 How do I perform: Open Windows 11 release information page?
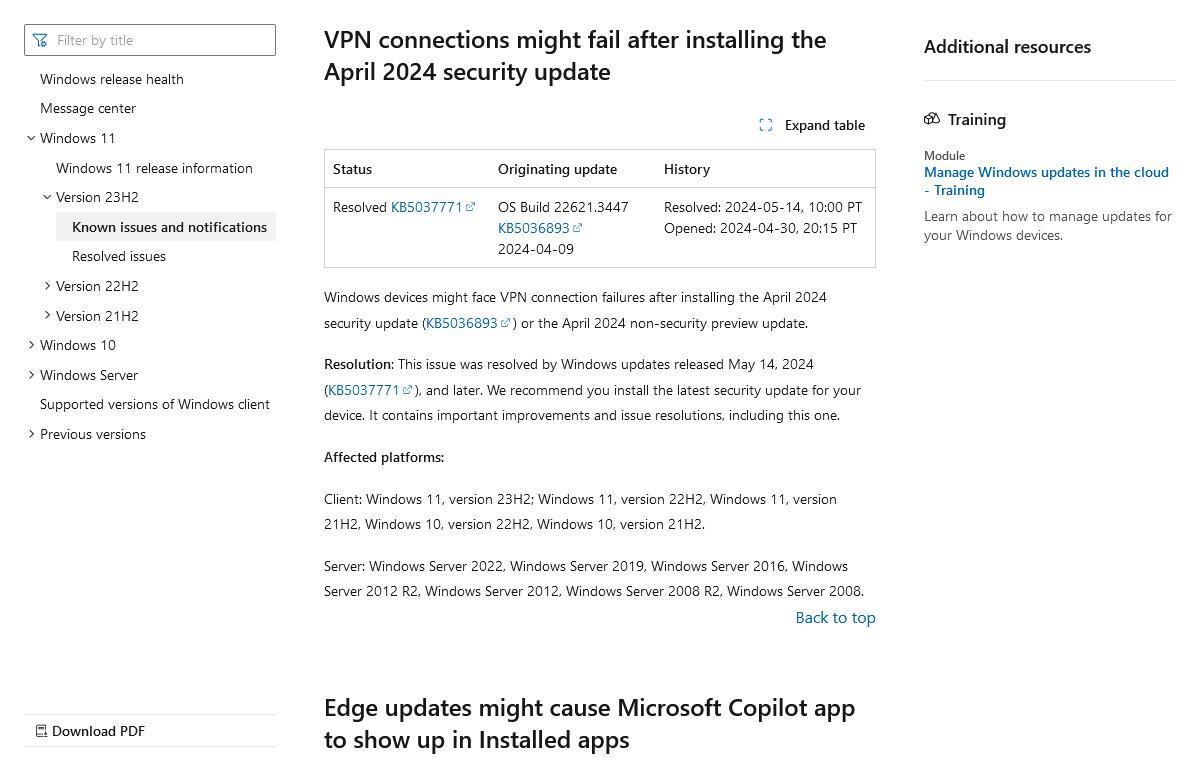(x=154, y=168)
